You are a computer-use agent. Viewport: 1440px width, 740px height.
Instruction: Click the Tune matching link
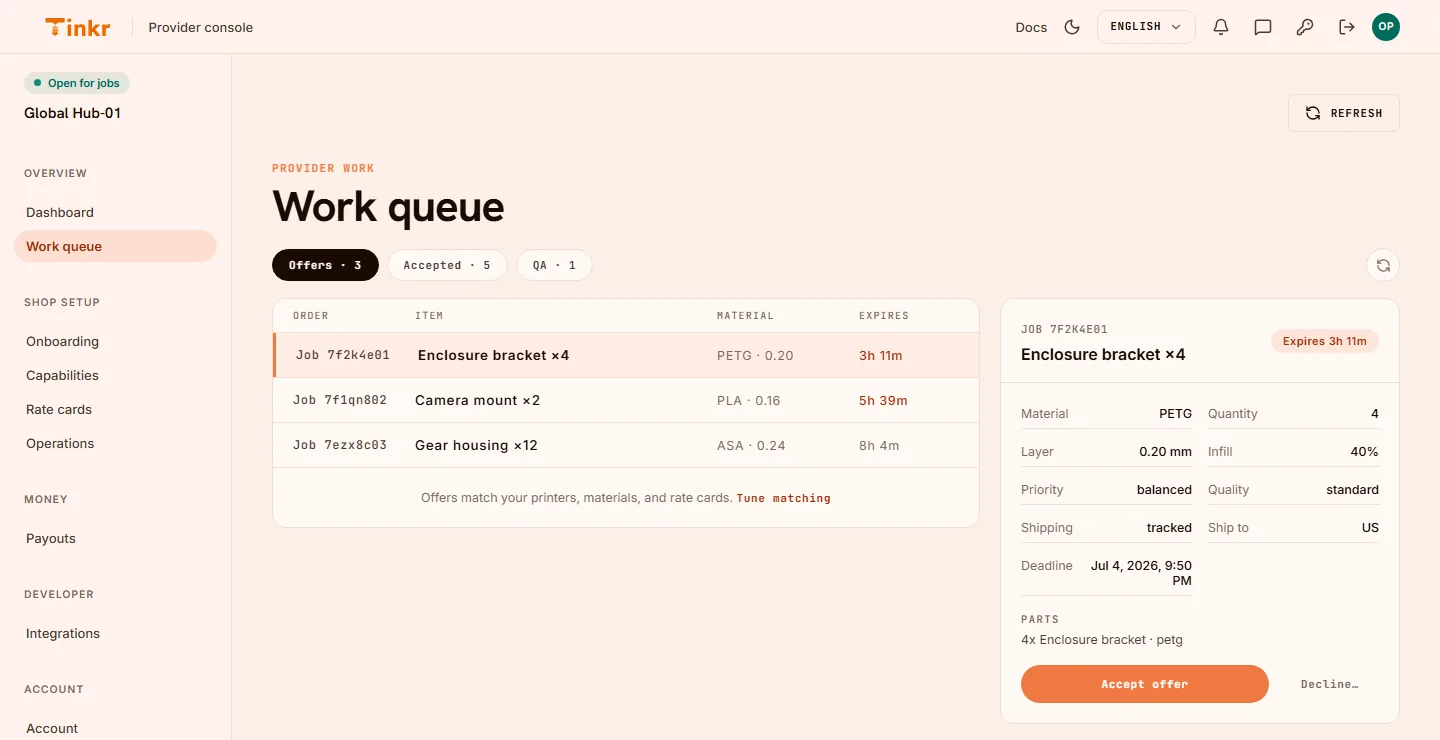click(783, 498)
